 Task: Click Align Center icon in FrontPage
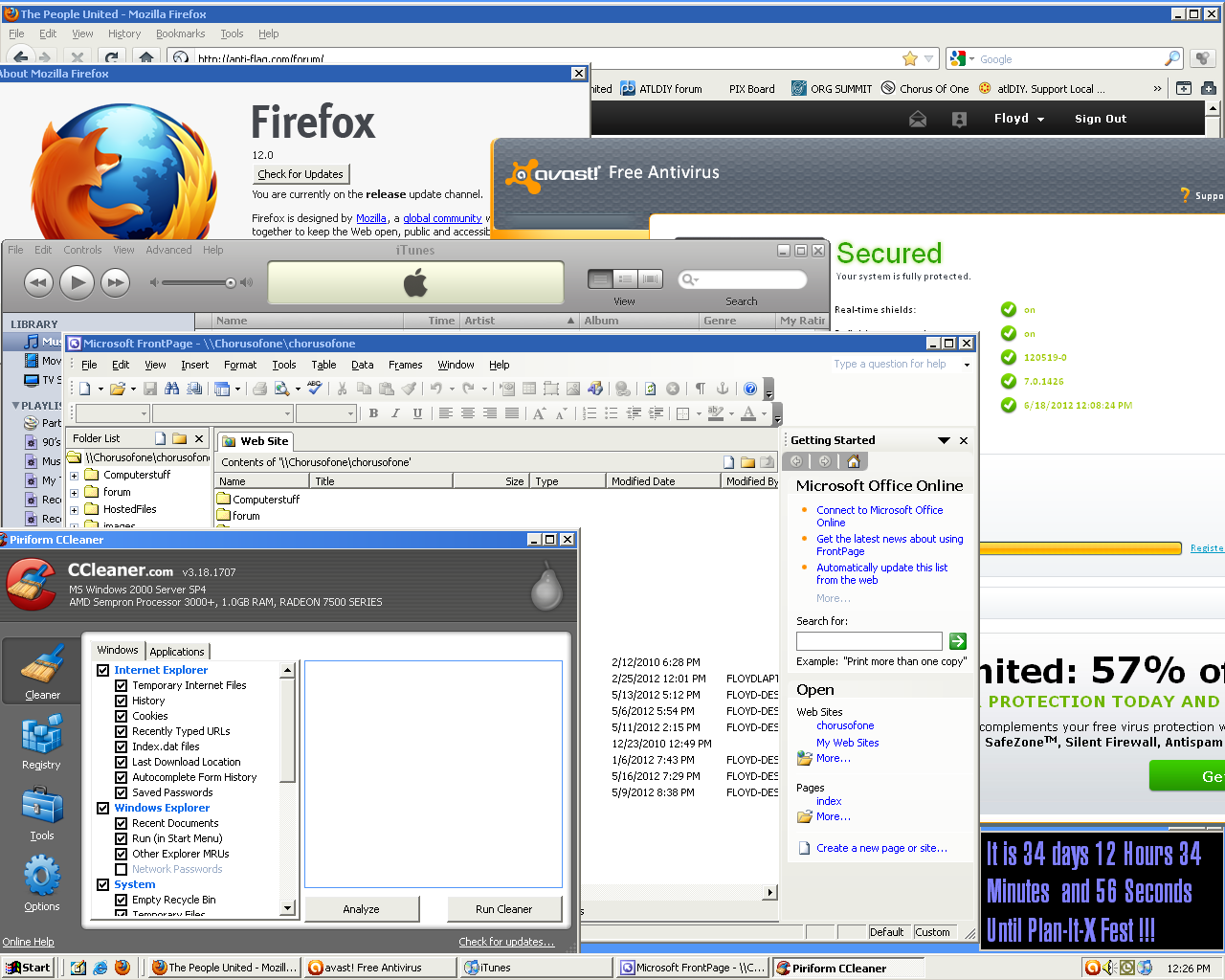coord(468,413)
